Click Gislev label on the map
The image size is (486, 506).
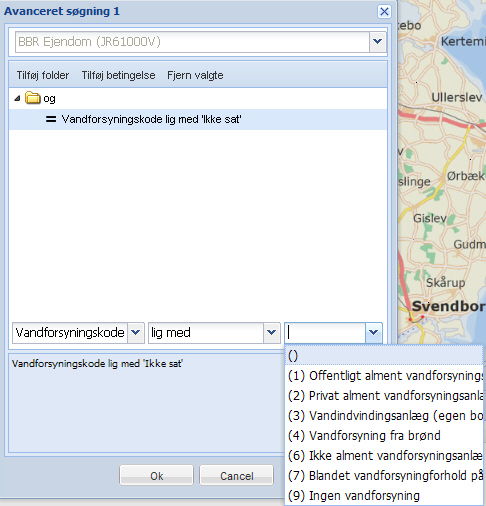click(x=430, y=218)
